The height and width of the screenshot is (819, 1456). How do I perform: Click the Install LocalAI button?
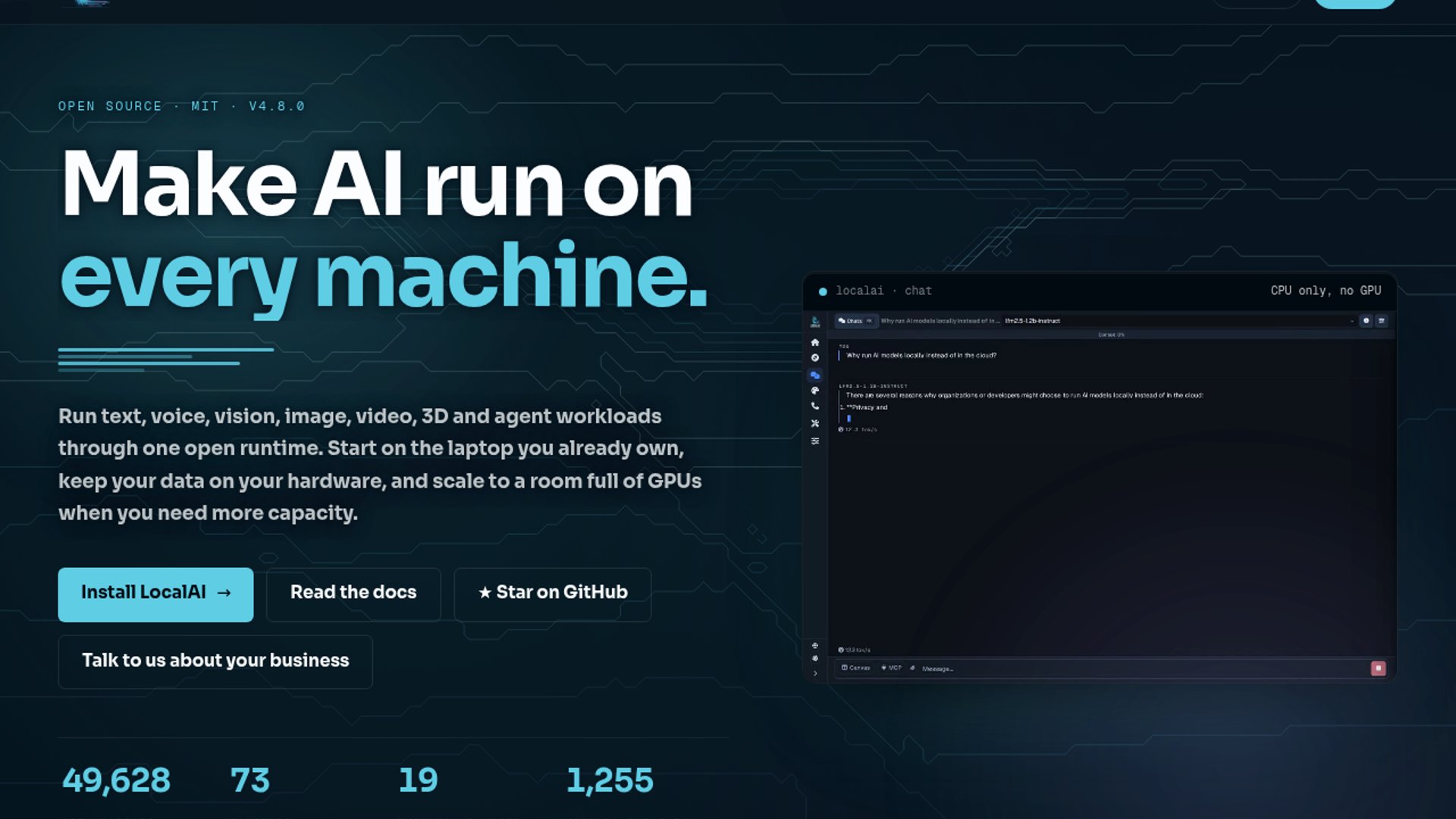coord(155,595)
